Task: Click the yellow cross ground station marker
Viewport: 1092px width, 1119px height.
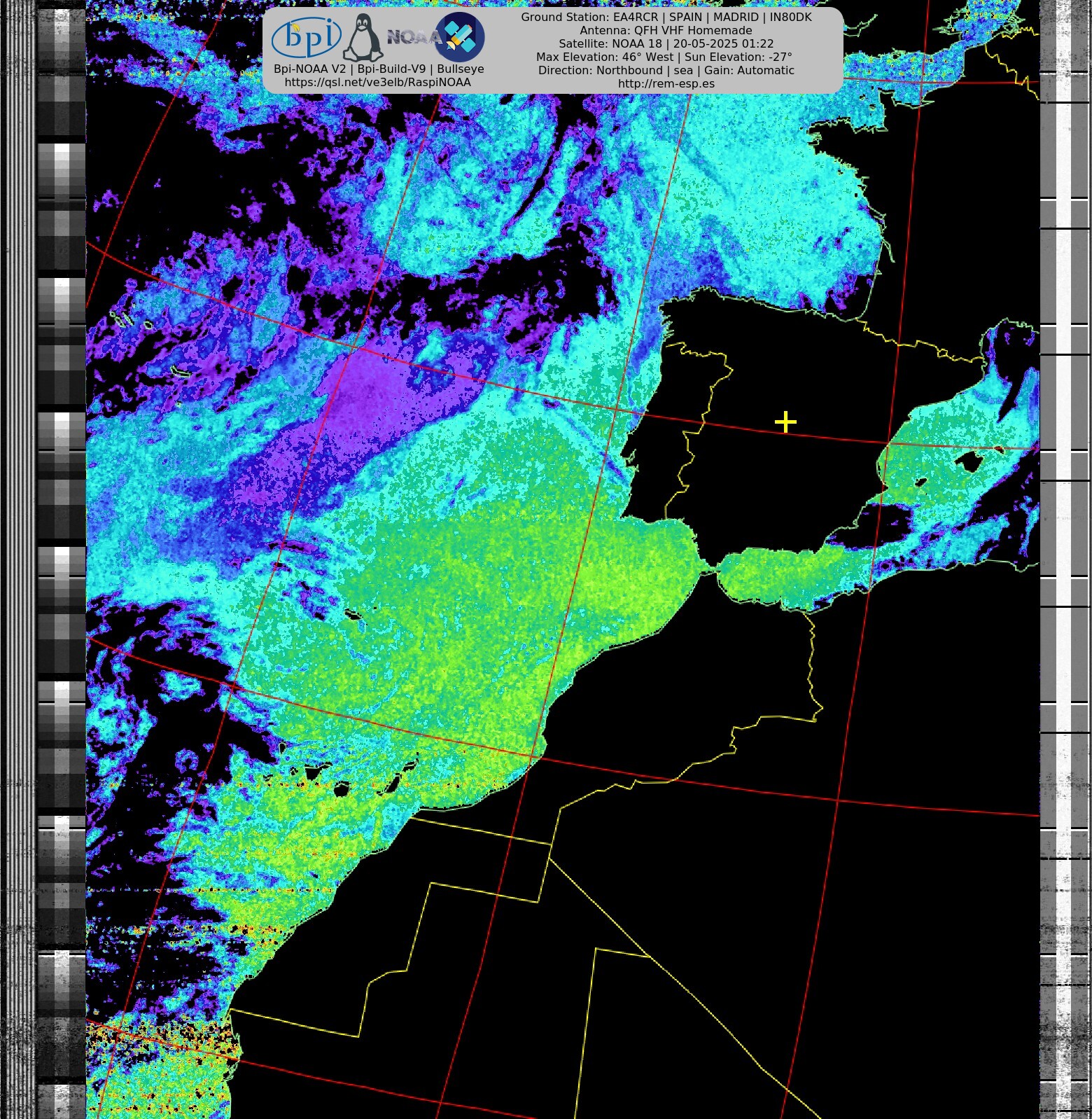Action: tap(786, 422)
